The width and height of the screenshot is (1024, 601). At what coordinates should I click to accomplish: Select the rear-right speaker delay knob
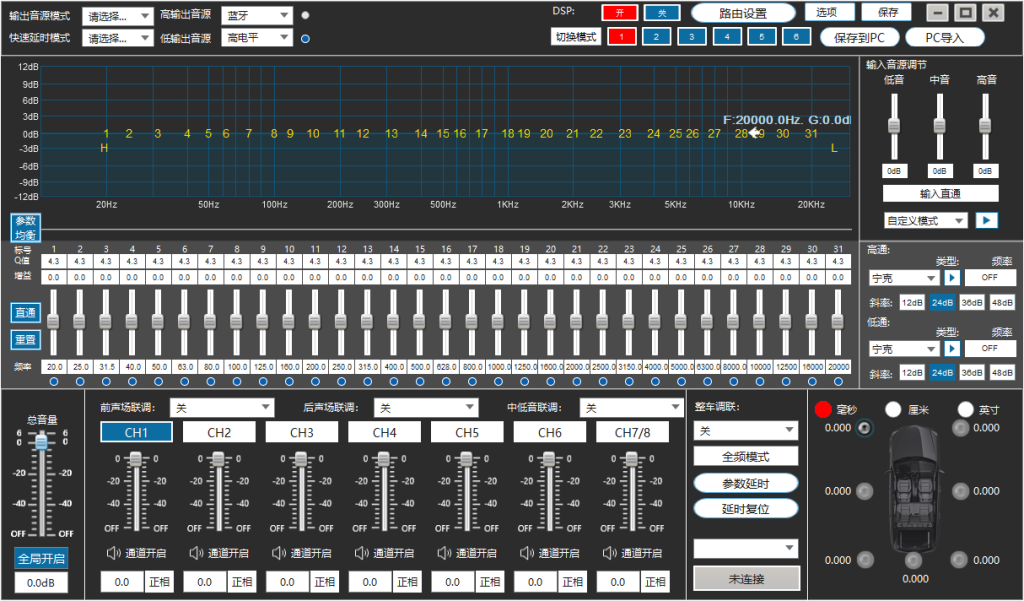[959, 560]
